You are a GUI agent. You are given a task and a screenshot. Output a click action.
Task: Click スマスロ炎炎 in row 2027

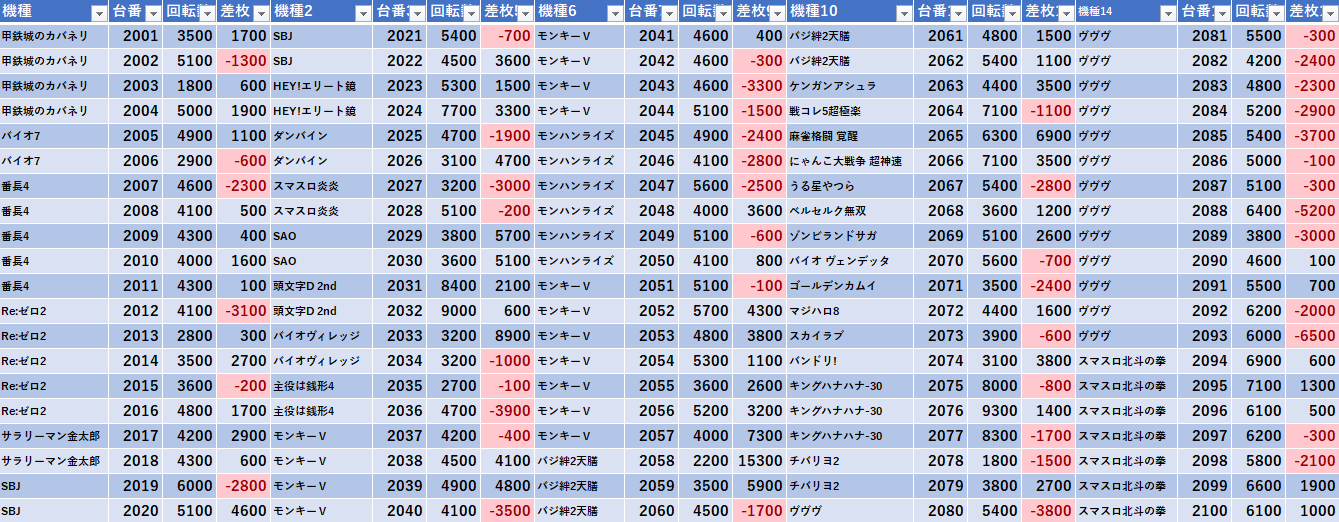coord(322,186)
